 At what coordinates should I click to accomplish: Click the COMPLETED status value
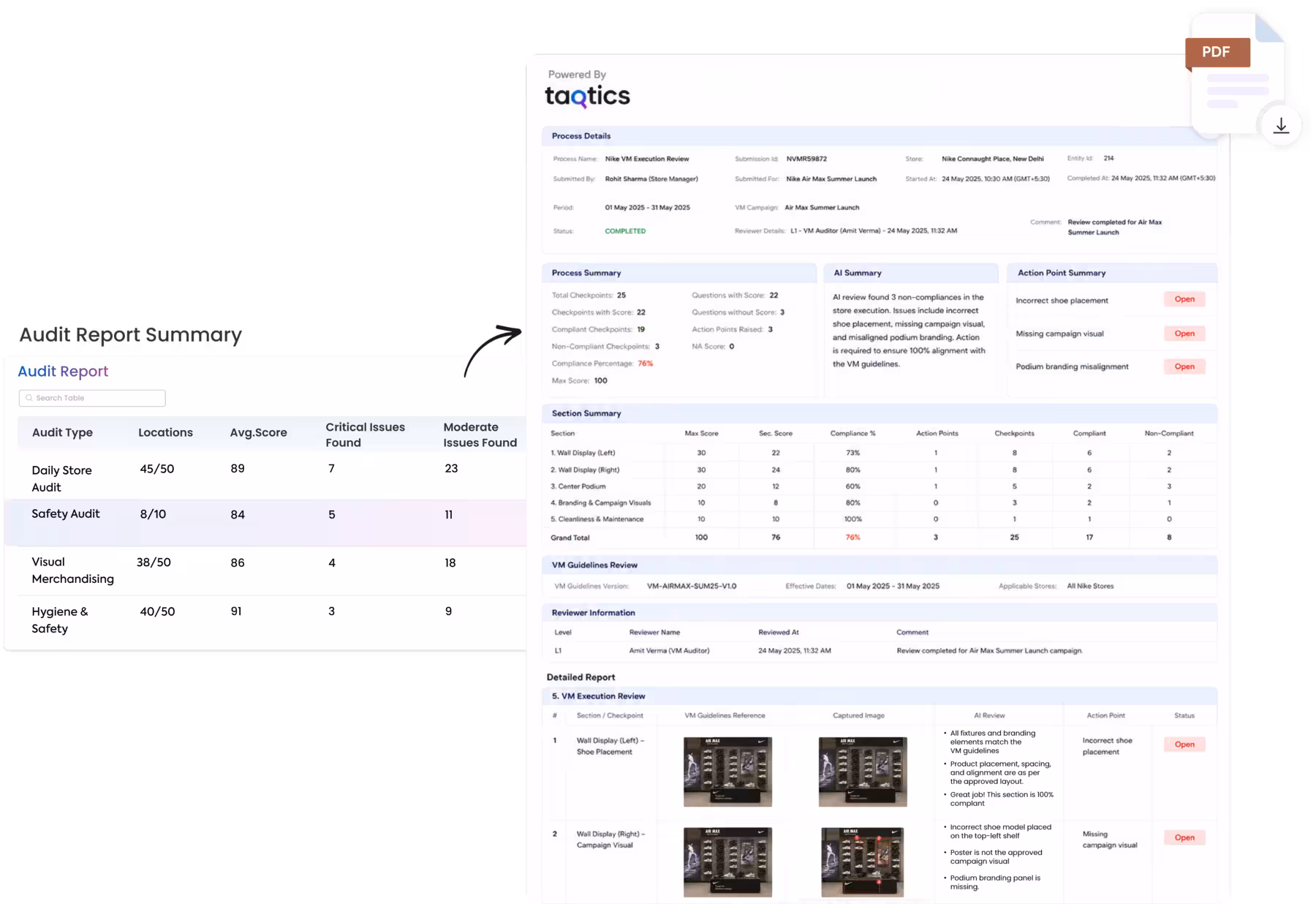(625, 231)
